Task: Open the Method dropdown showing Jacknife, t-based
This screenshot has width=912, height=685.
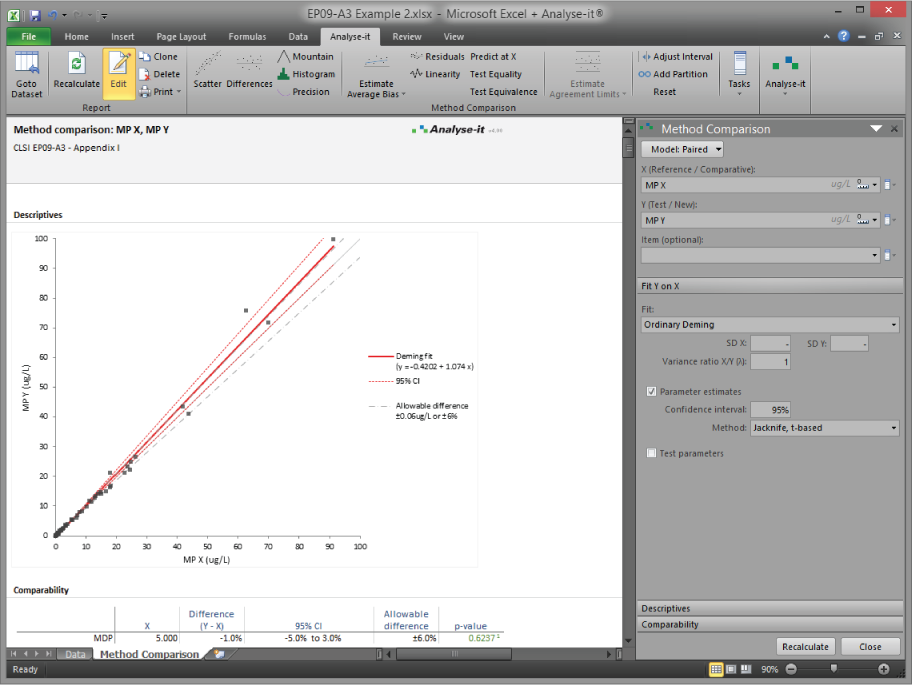Action: pos(823,428)
